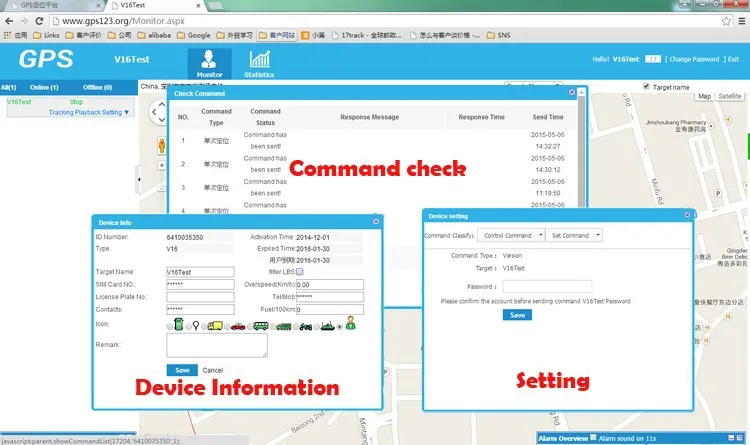Switch map to Map view
750x445 pixels.
tap(704, 96)
